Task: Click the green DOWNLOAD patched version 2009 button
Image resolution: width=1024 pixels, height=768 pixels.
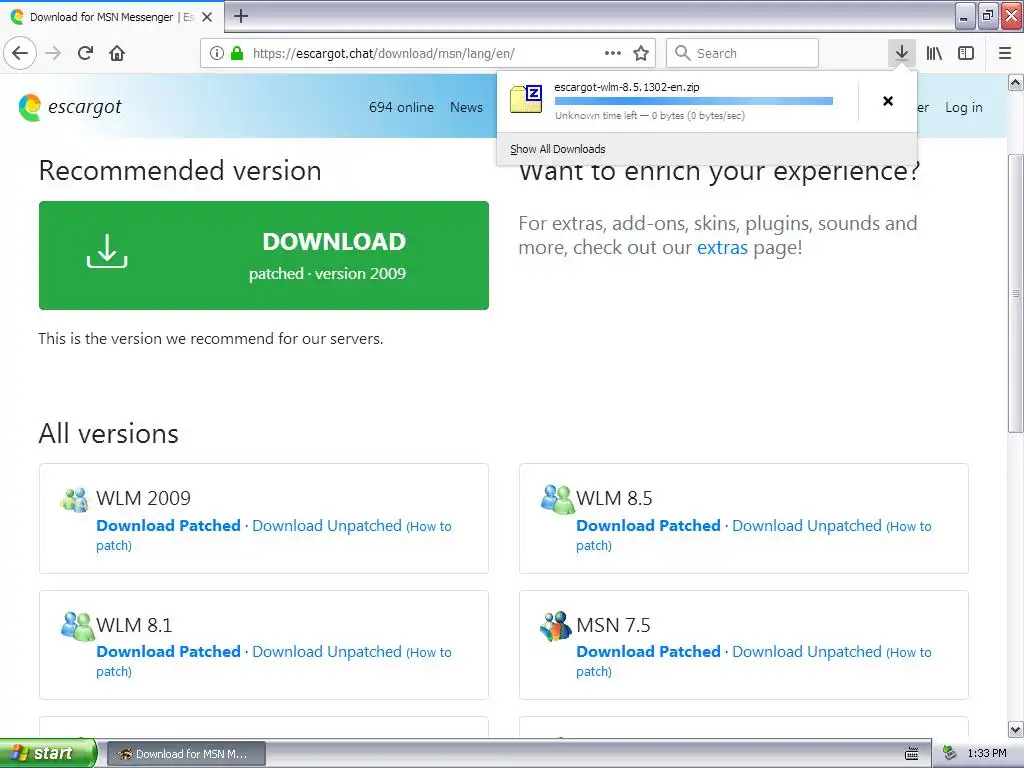Action: click(264, 255)
